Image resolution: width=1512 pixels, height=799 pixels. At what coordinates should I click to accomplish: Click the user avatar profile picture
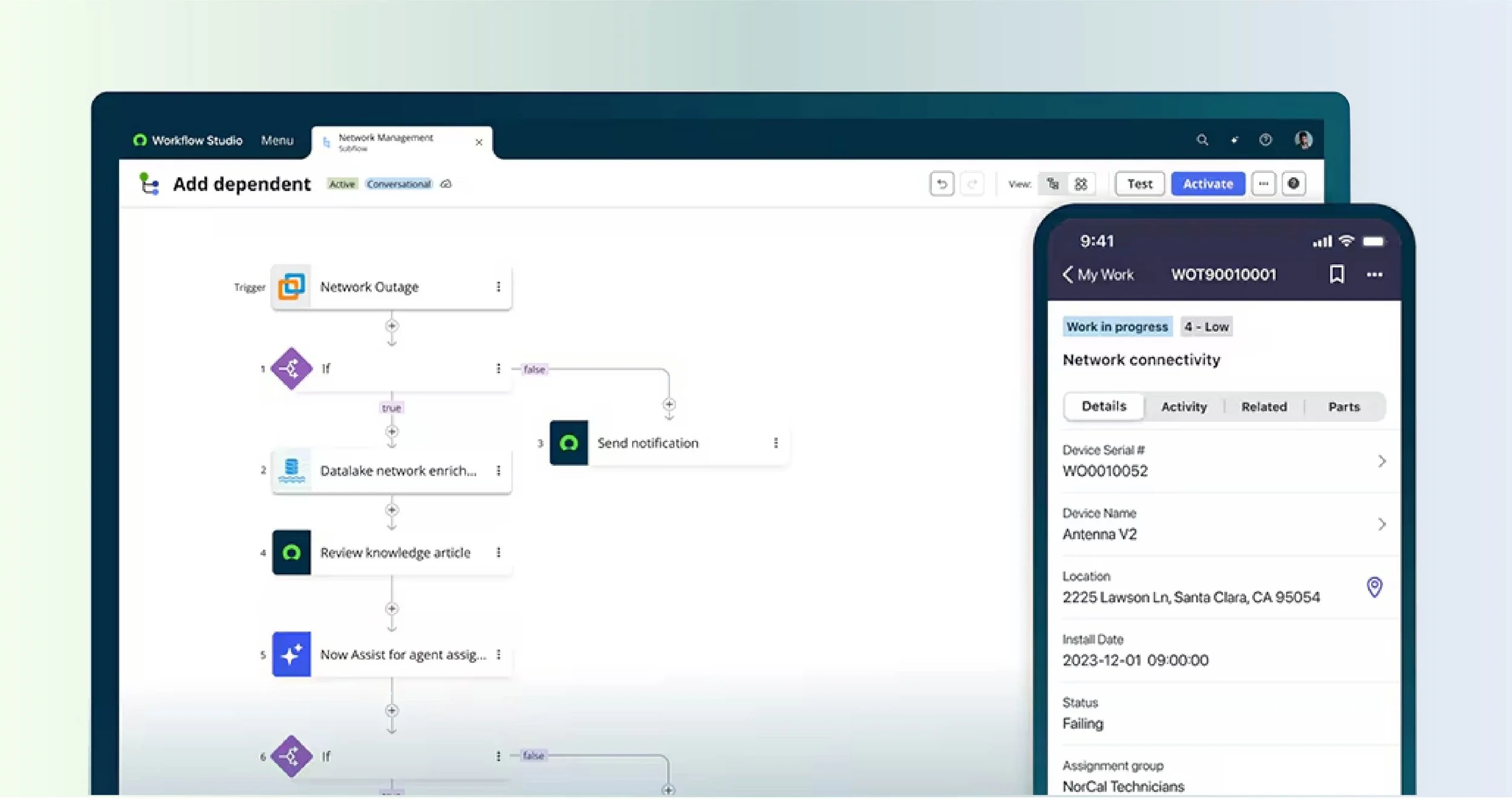coord(1303,140)
